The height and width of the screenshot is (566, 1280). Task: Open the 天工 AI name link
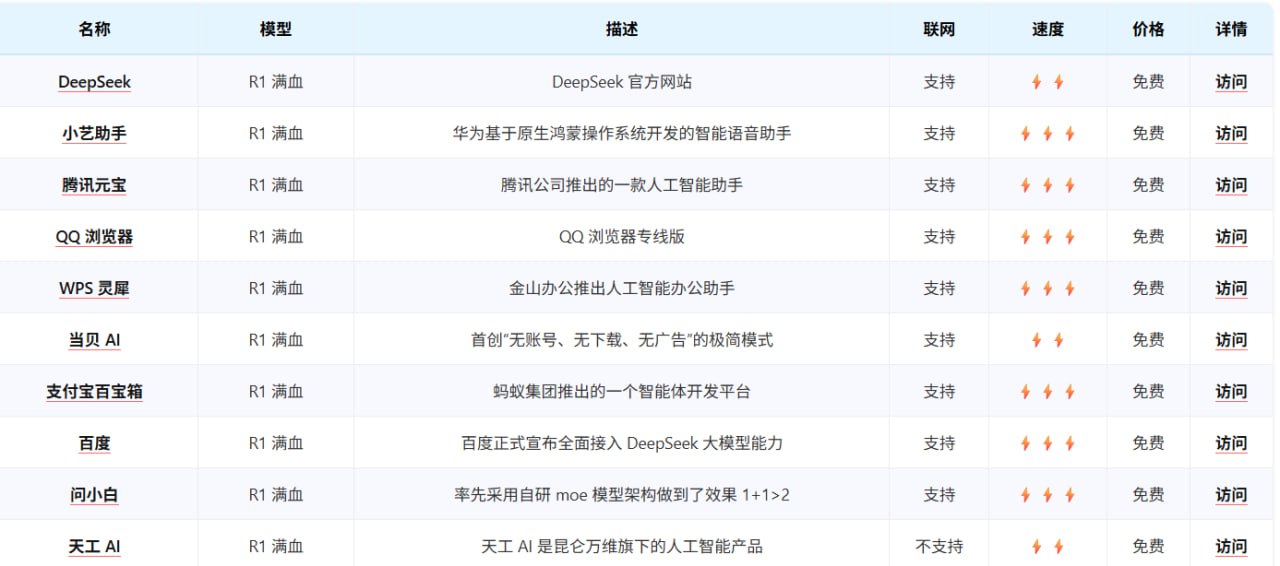pyautogui.click(x=94, y=547)
